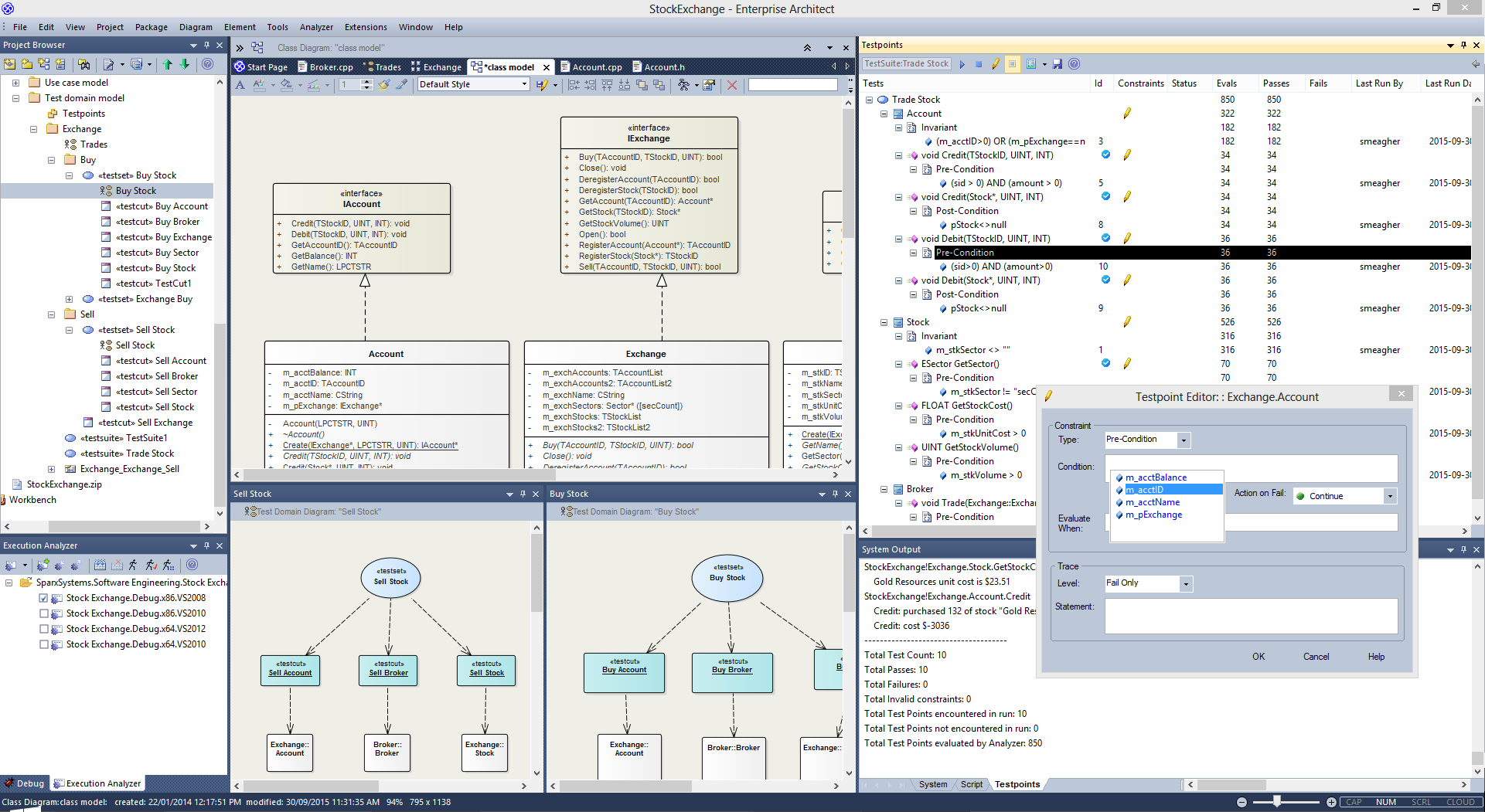Expand the Use case model tree node
1485x812 pixels.
(x=15, y=83)
